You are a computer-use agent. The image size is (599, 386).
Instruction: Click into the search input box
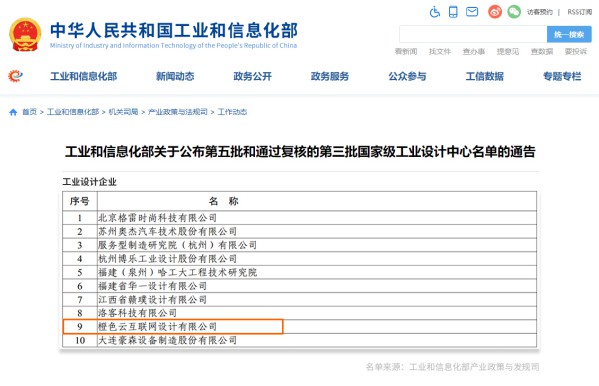pyautogui.click(x=473, y=34)
